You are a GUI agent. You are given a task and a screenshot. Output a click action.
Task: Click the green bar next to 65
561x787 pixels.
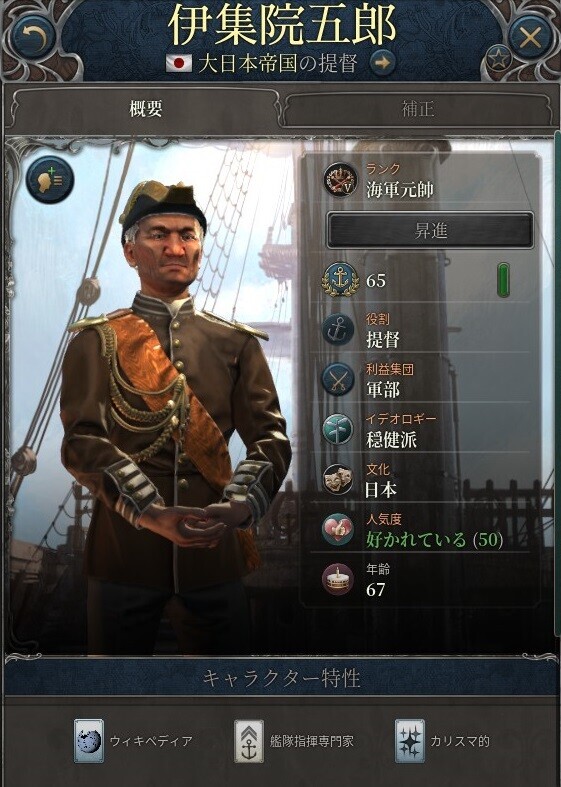pos(503,280)
